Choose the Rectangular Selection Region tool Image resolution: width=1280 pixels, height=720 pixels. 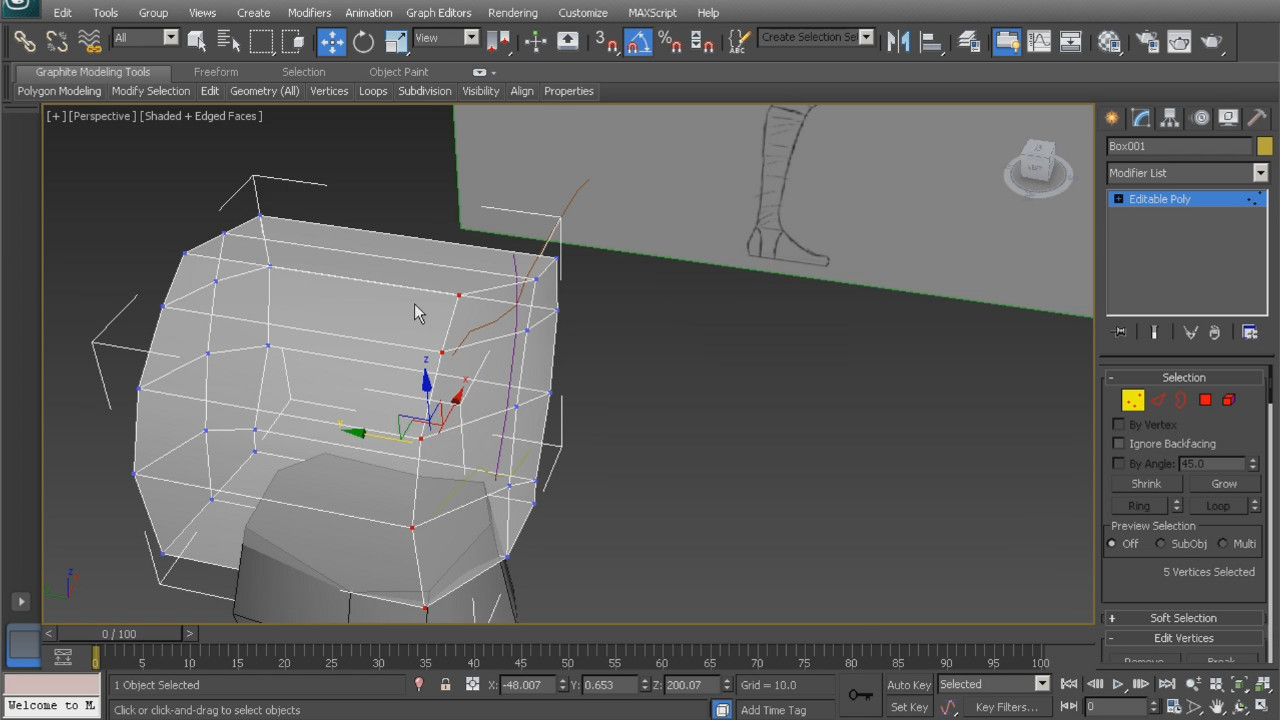coord(261,41)
